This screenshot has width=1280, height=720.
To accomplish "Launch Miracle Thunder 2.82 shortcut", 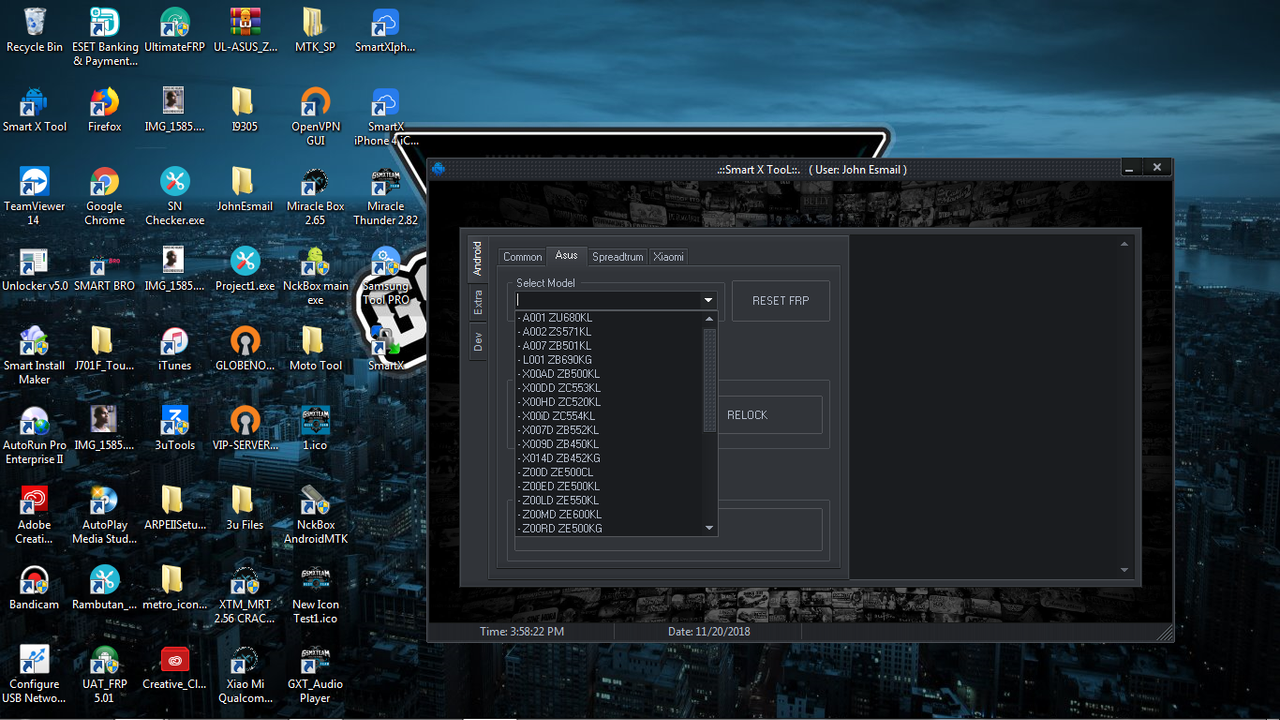I will [x=385, y=196].
